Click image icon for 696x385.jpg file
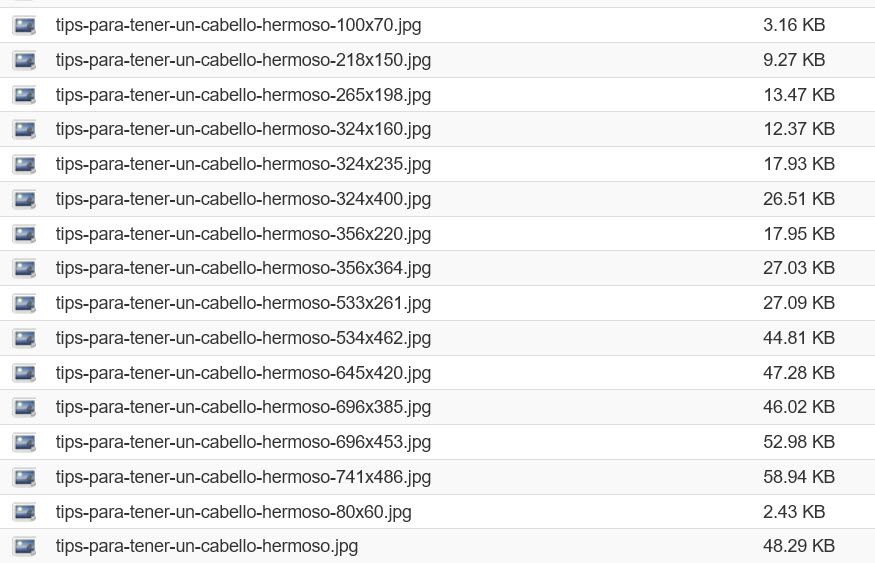 pos(25,407)
